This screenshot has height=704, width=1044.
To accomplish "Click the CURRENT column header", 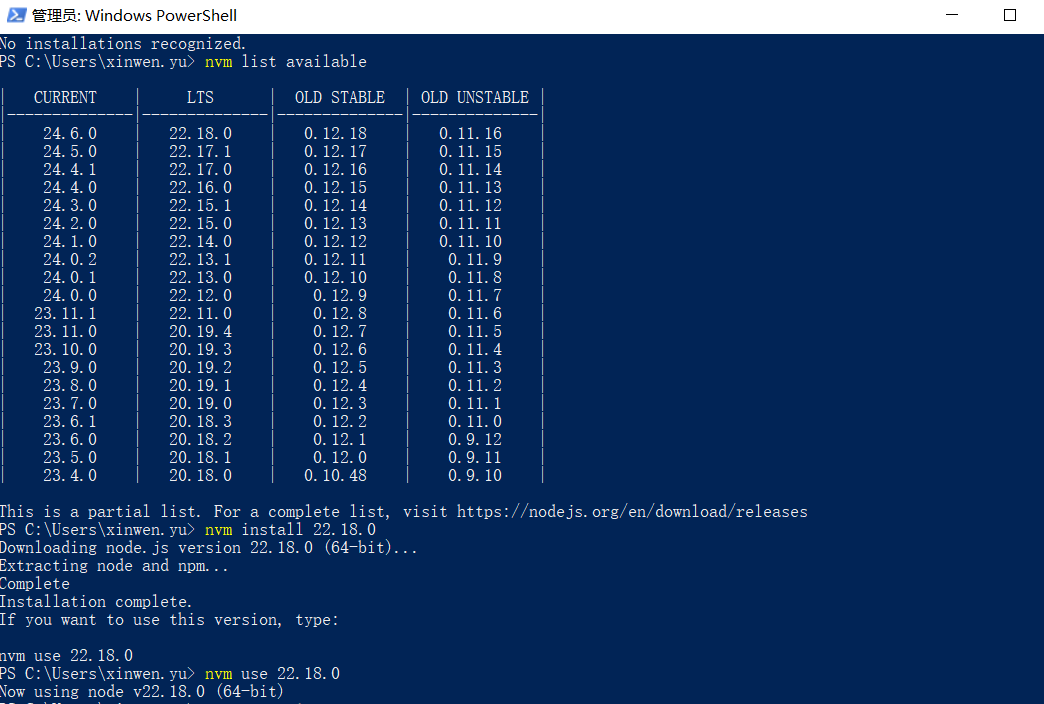I will tap(65, 98).
